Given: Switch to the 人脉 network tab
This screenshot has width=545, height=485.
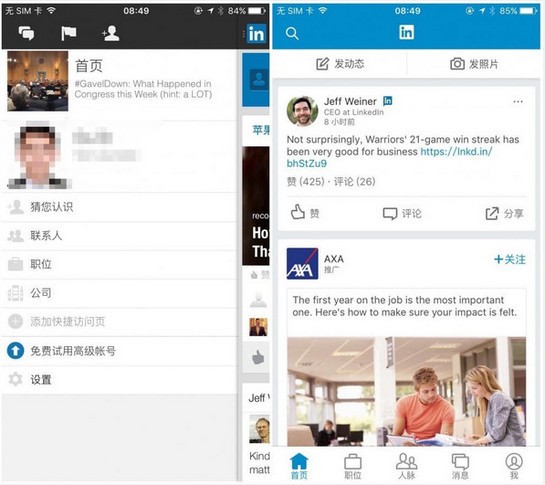Looking at the screenshot, I should (406, 467).
